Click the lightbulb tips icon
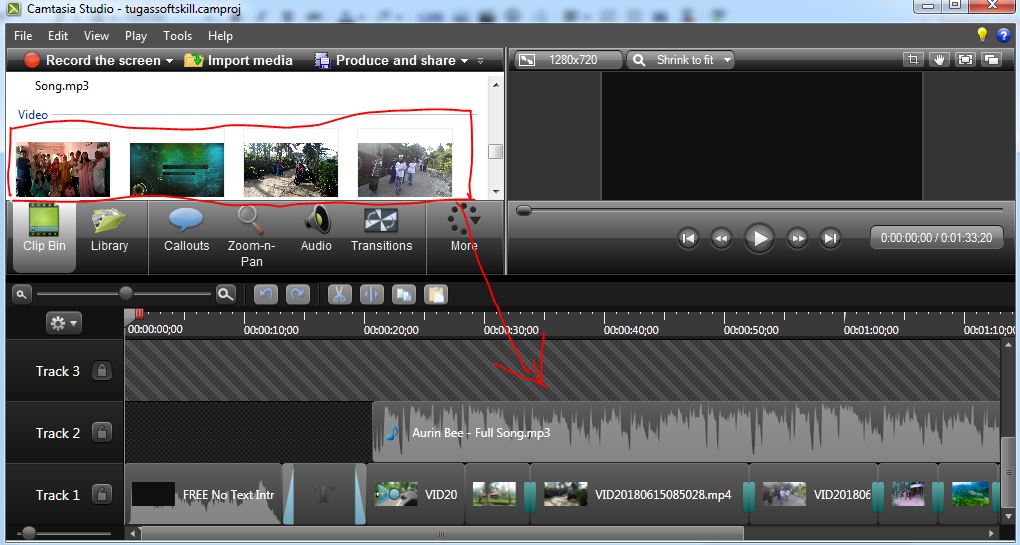This screenshot has width=1020, height=545. pyautogui.click(x=982, y=34)
